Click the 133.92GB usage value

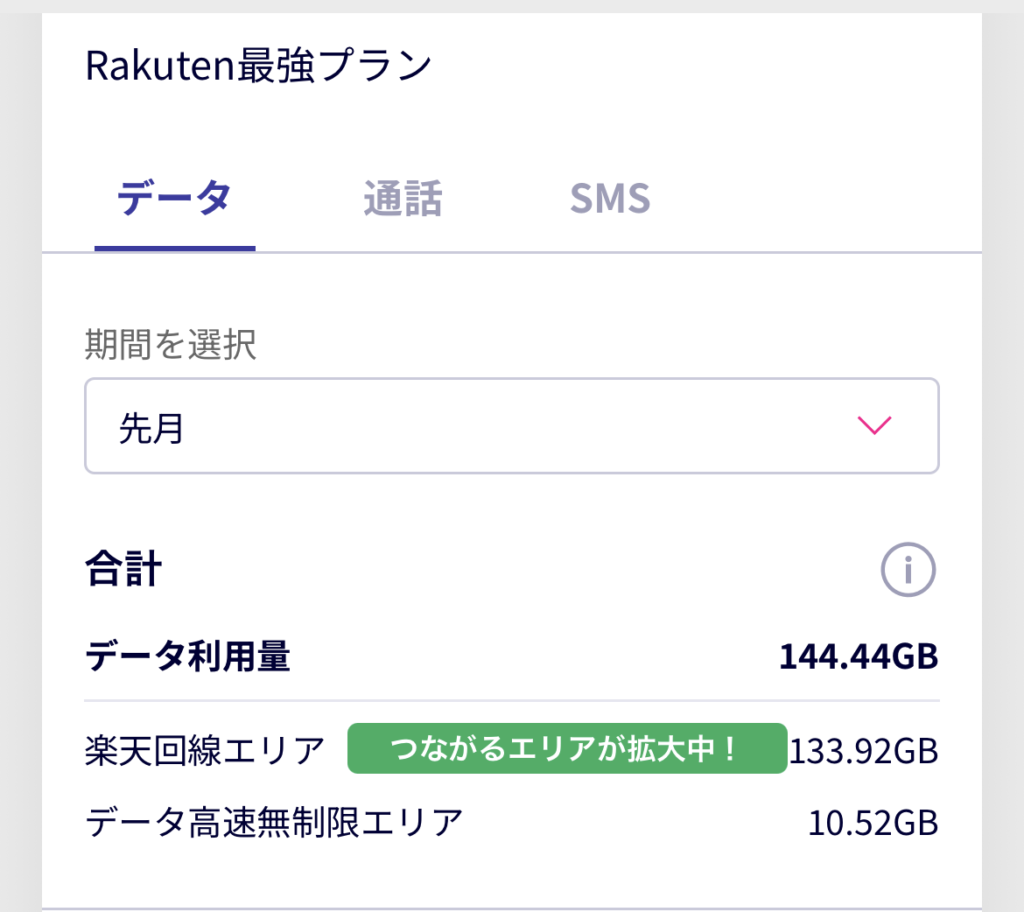864,749
